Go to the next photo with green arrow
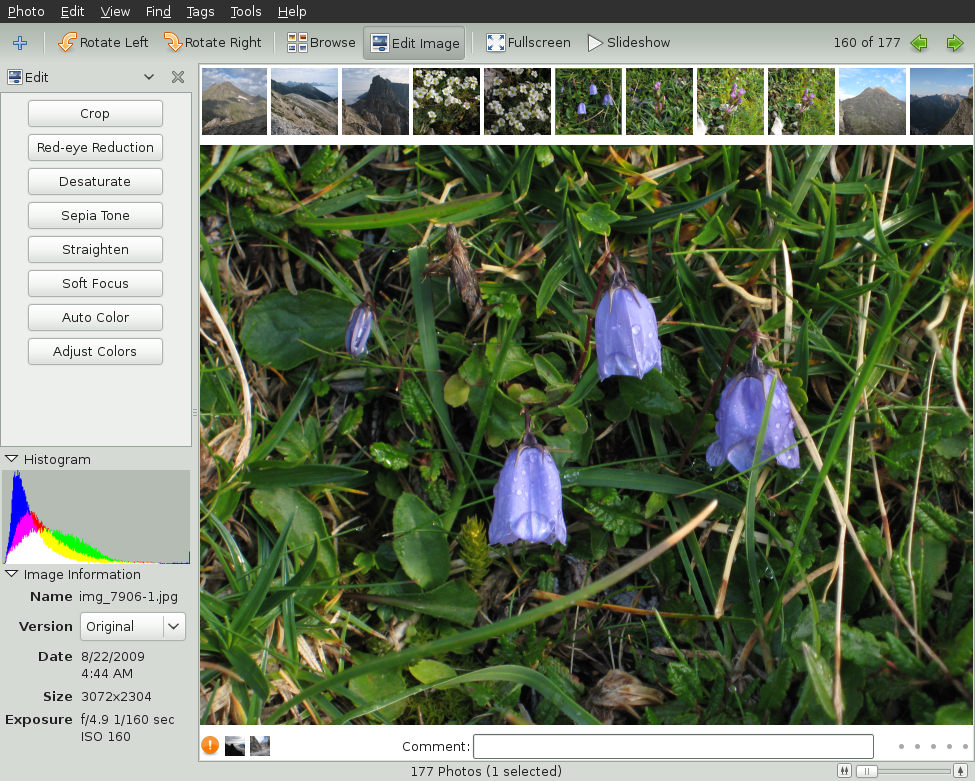Image resolution: width=975 pixels, height=781 pixels. (955, 43)
